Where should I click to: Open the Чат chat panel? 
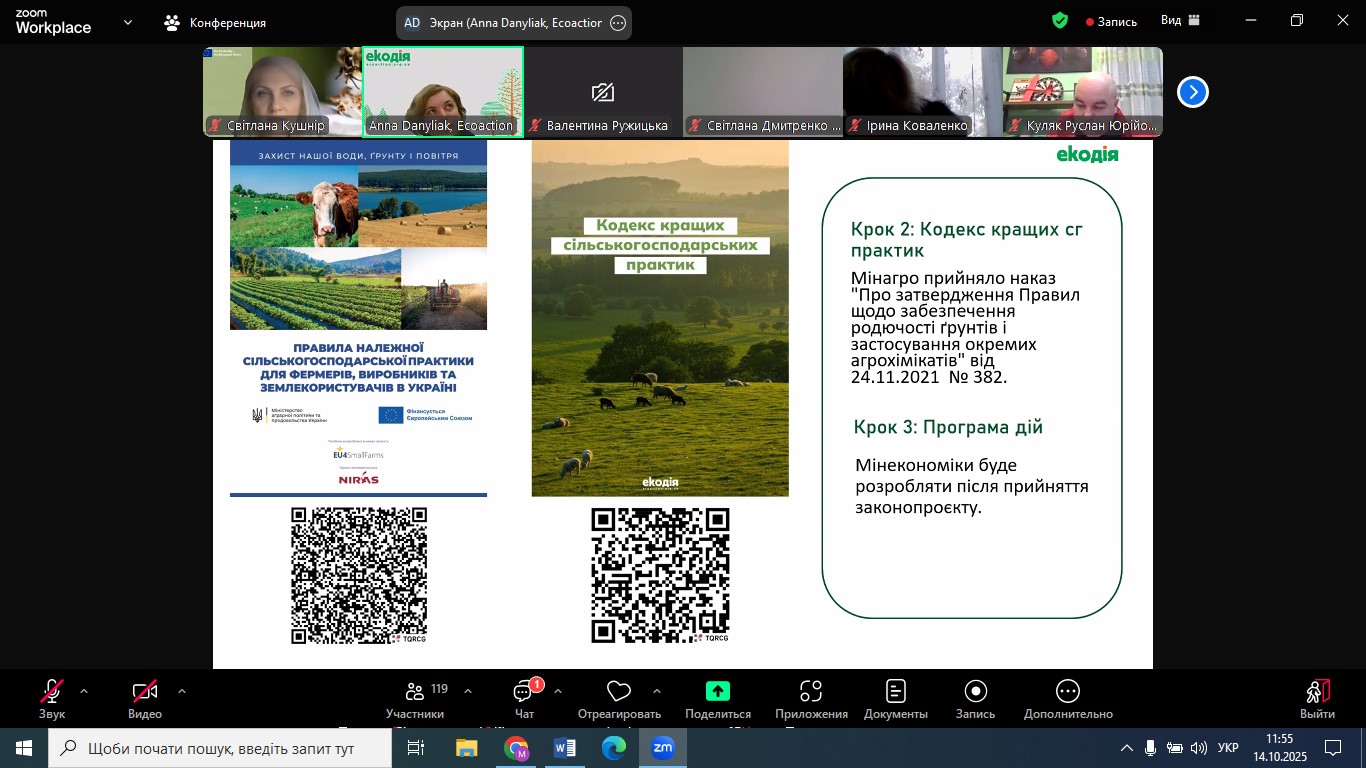524,698
